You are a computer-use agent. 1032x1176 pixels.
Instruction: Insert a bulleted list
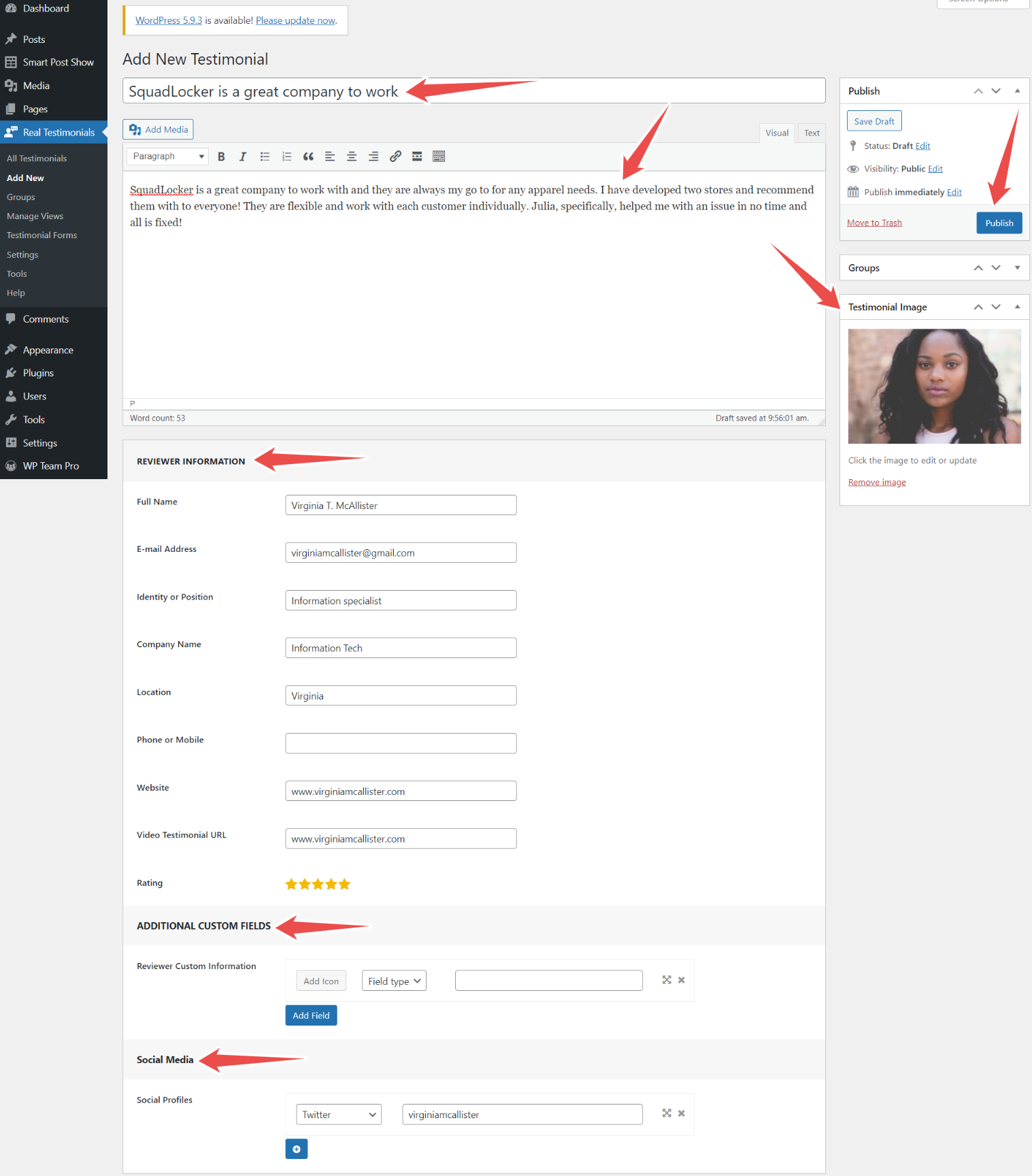pyautogui.click(x=265, y=157)
